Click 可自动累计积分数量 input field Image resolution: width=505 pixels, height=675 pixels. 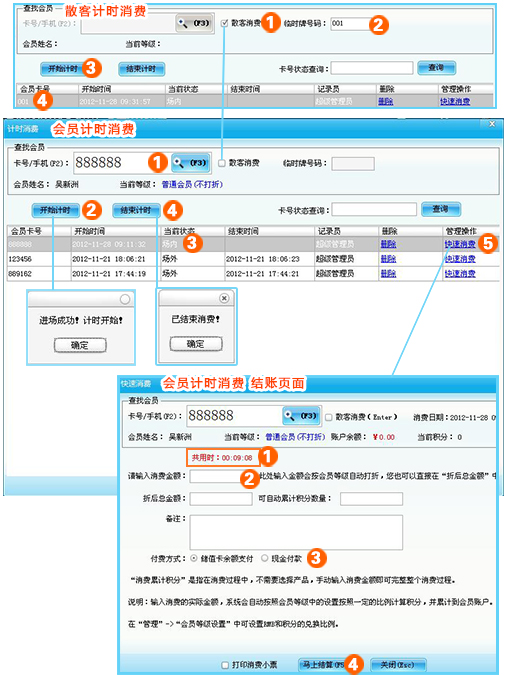tap(372, 499)
